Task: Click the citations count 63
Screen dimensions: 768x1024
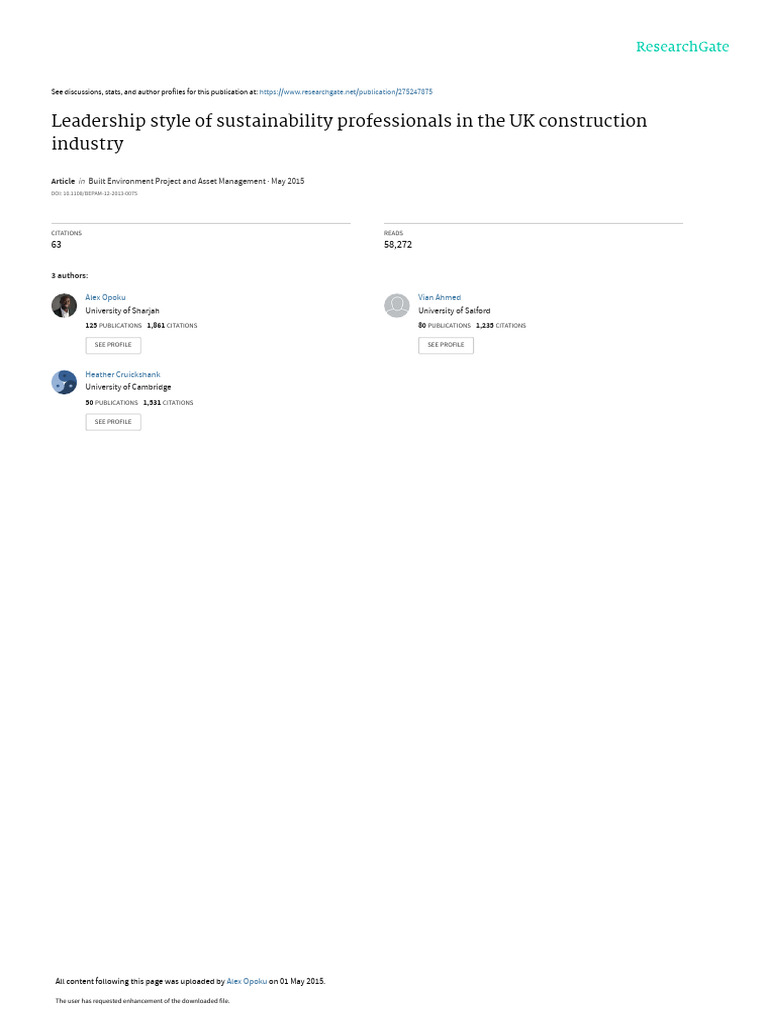Action: point(56,244)
